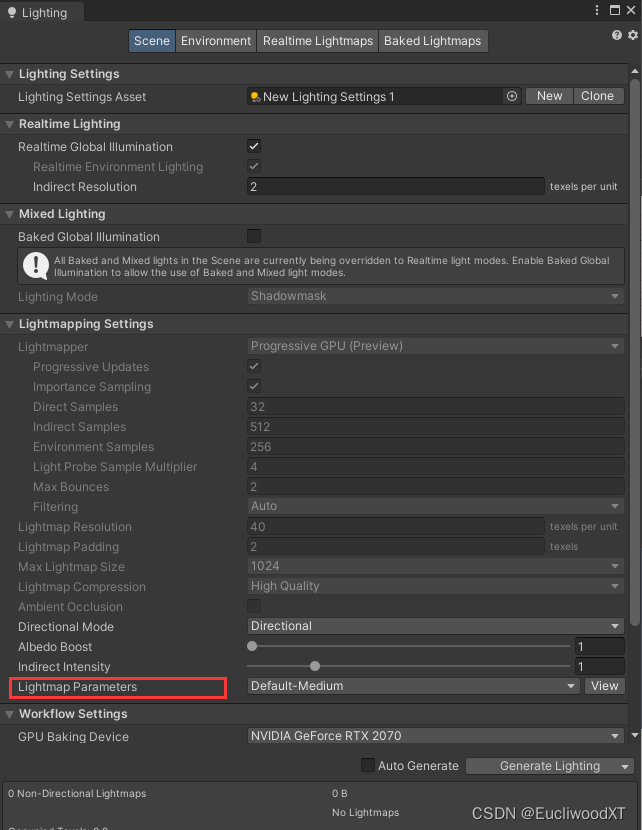
Task: Open the panel three-dot options menu
Action: (x=597, y=10)
